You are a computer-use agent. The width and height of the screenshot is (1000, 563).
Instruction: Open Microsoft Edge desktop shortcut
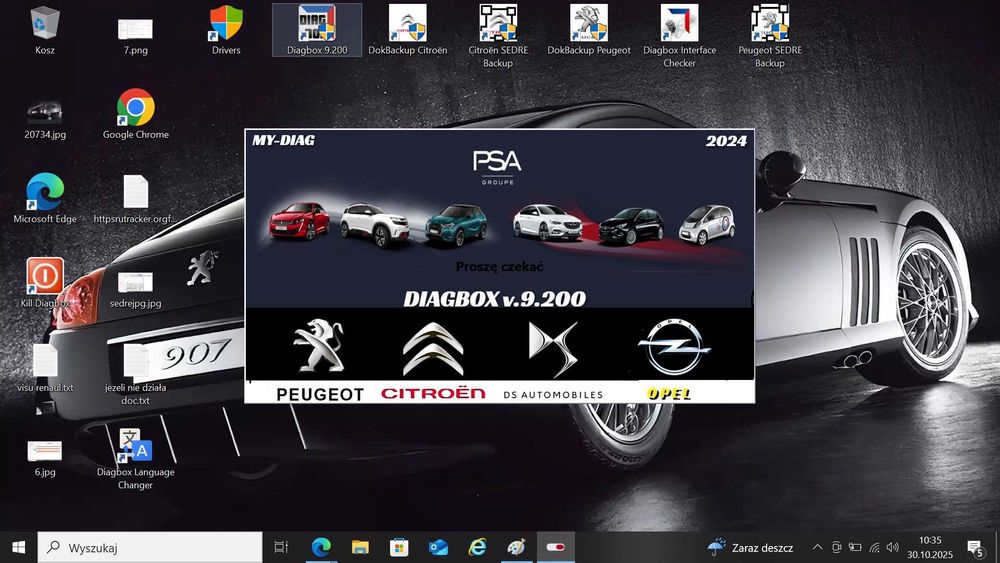point(45,198)
